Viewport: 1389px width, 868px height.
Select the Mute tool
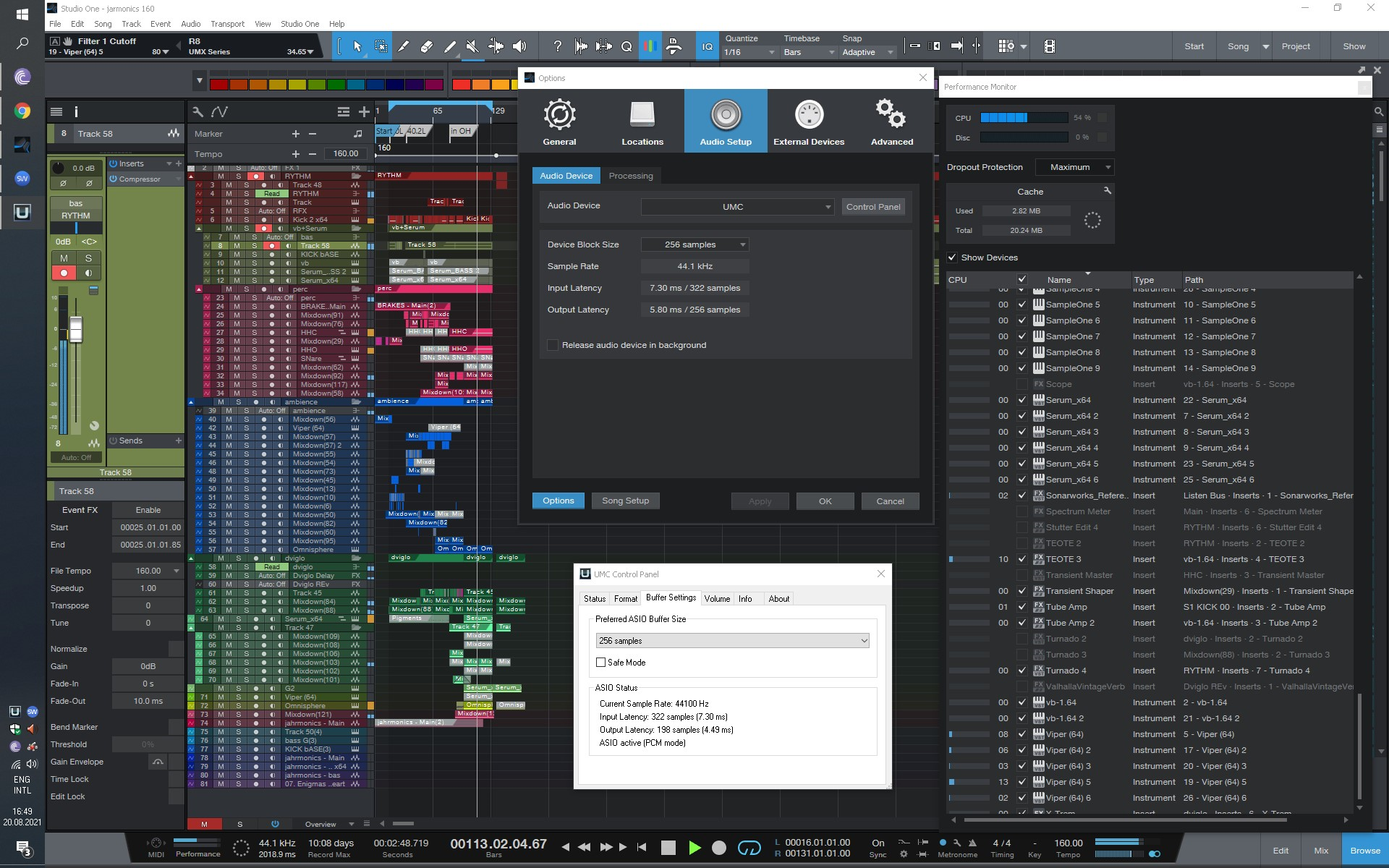click(472, 46)
